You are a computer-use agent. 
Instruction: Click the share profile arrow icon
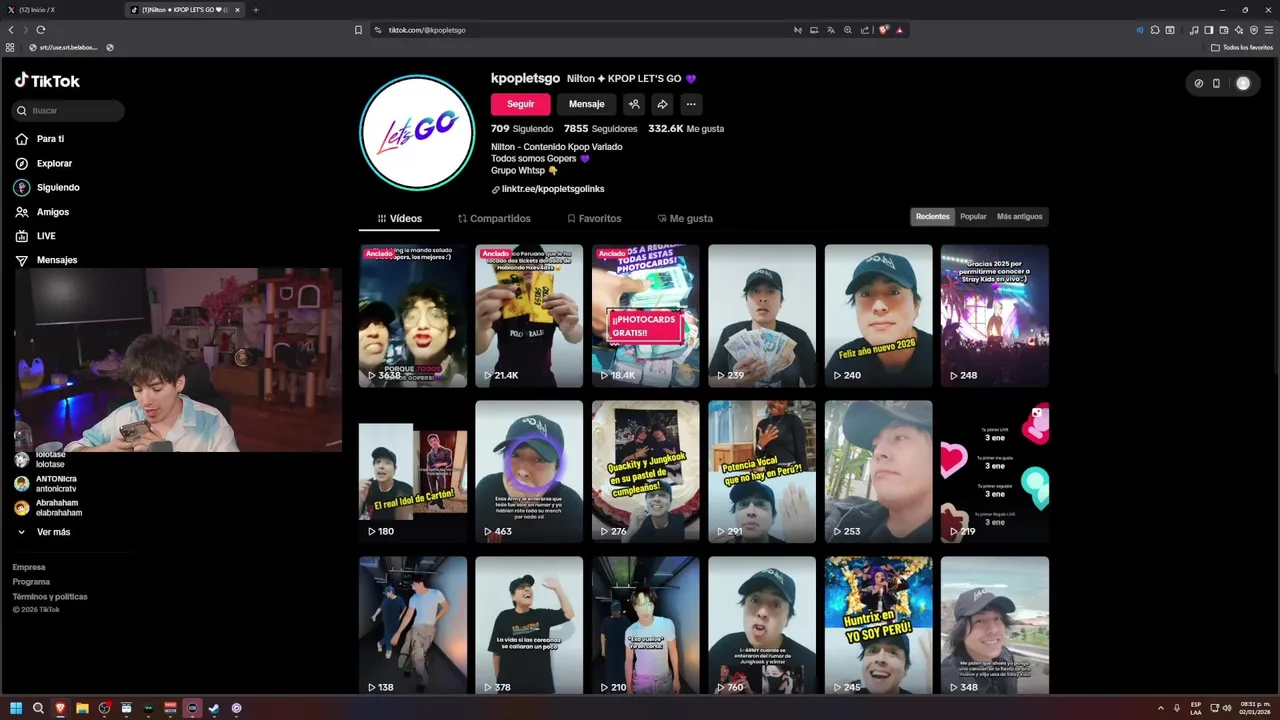662,104
